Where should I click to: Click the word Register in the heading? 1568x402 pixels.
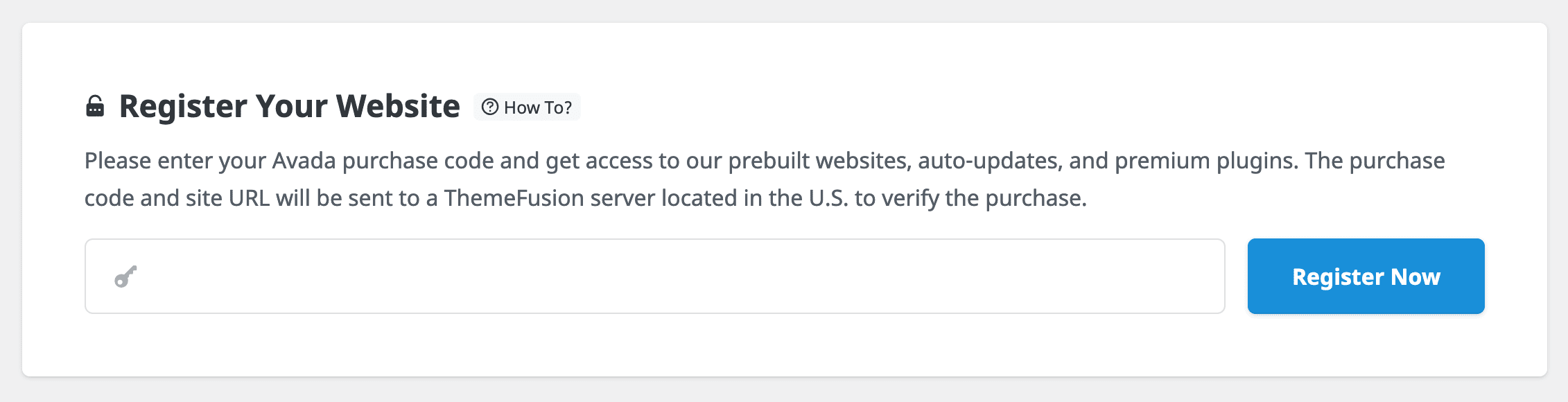183,107
